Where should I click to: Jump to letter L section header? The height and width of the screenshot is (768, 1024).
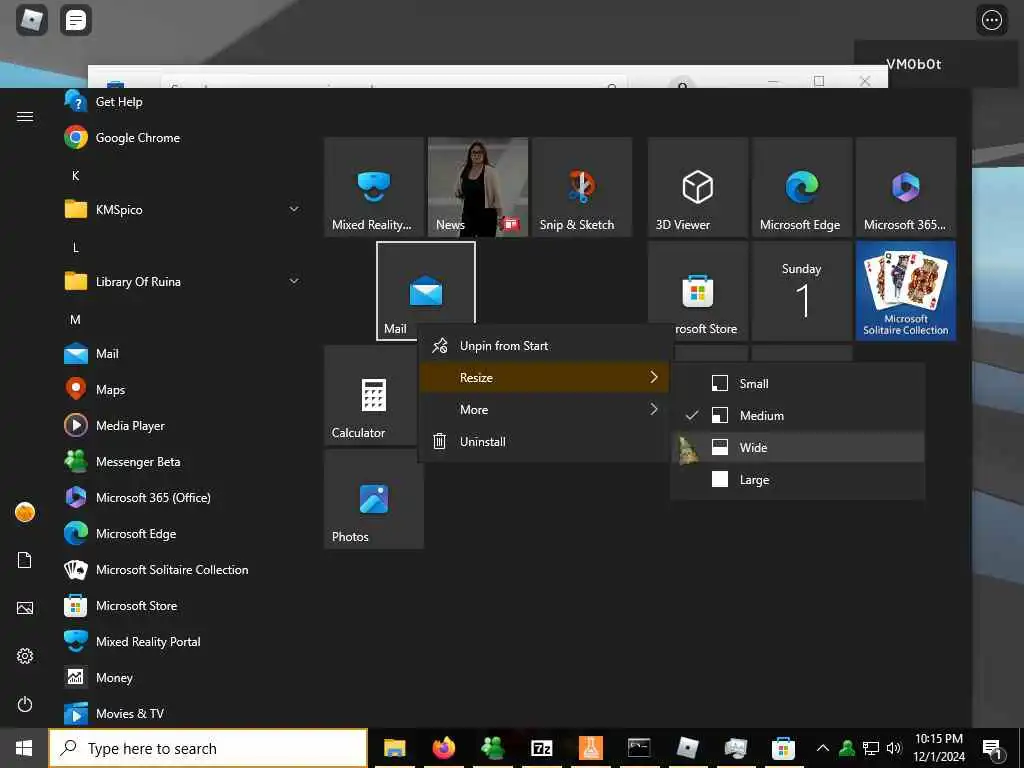[x=76, y=248]
